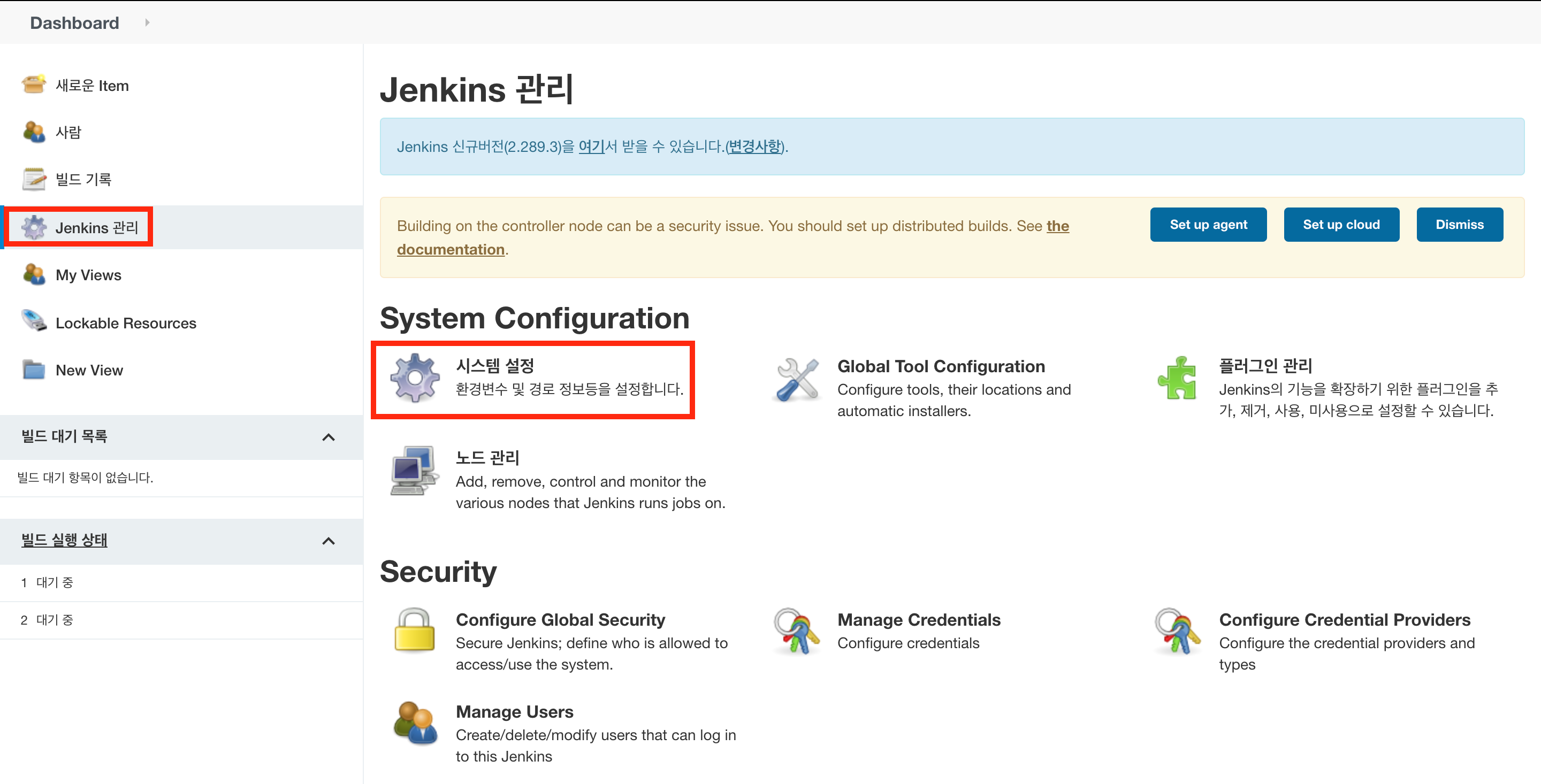
Task: Click the gear icon for 시스템 설정
Action: point(415,378)
